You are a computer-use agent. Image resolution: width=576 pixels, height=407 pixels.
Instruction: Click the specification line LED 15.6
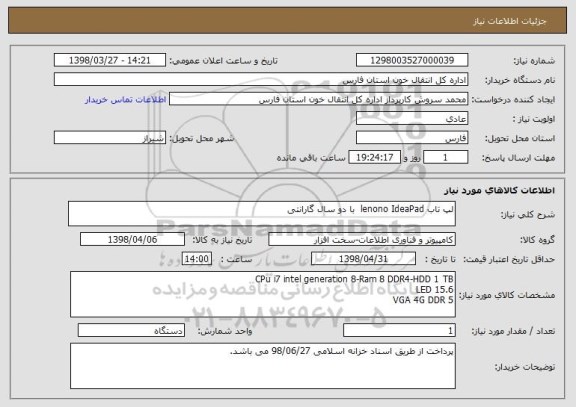click(x=435, y=290)
